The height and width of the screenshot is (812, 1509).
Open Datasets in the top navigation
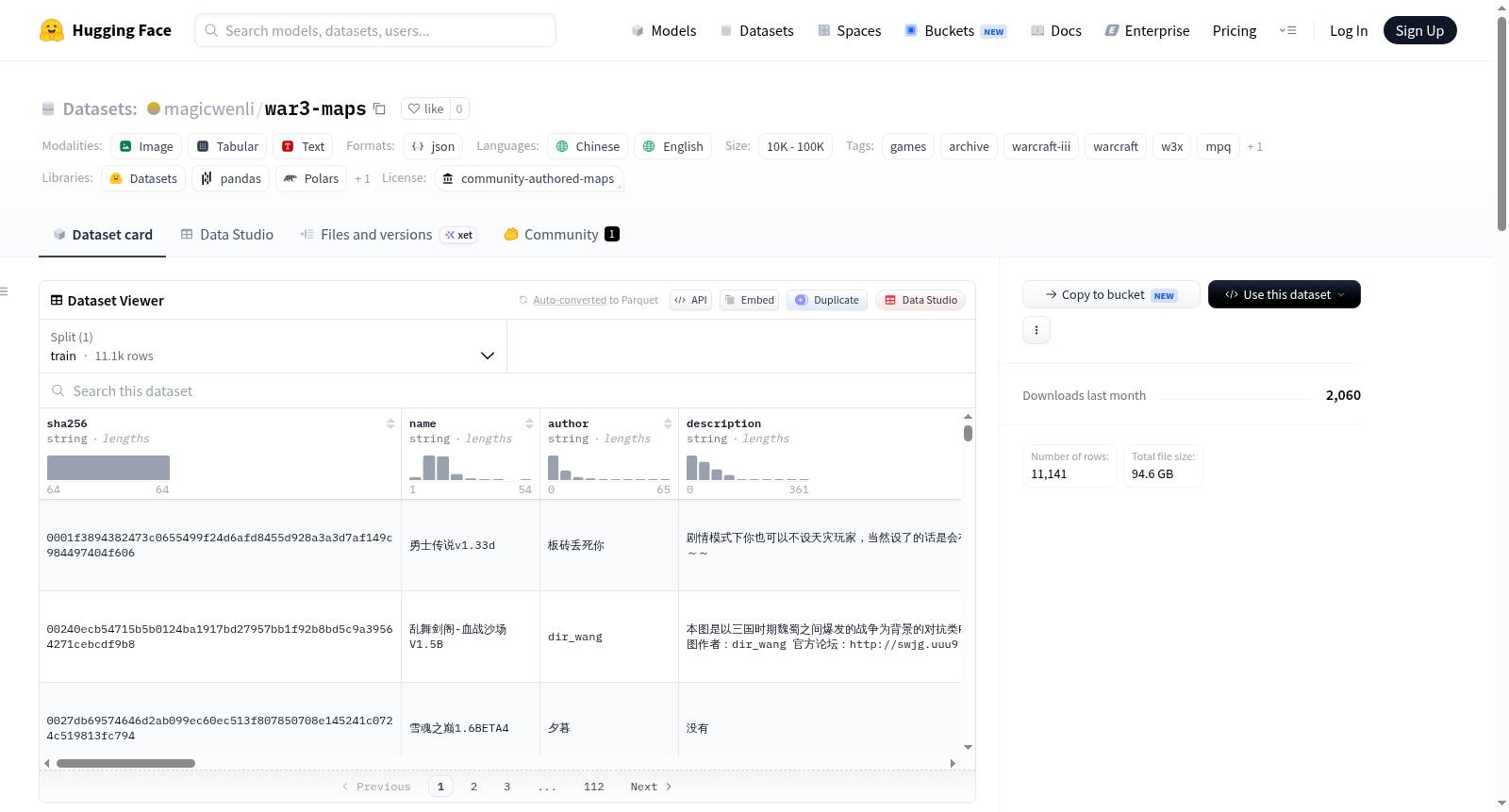click(756, 31)
